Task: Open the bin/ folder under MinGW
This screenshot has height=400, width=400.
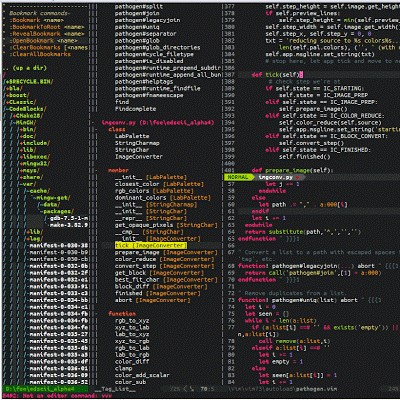Action: 27,129
